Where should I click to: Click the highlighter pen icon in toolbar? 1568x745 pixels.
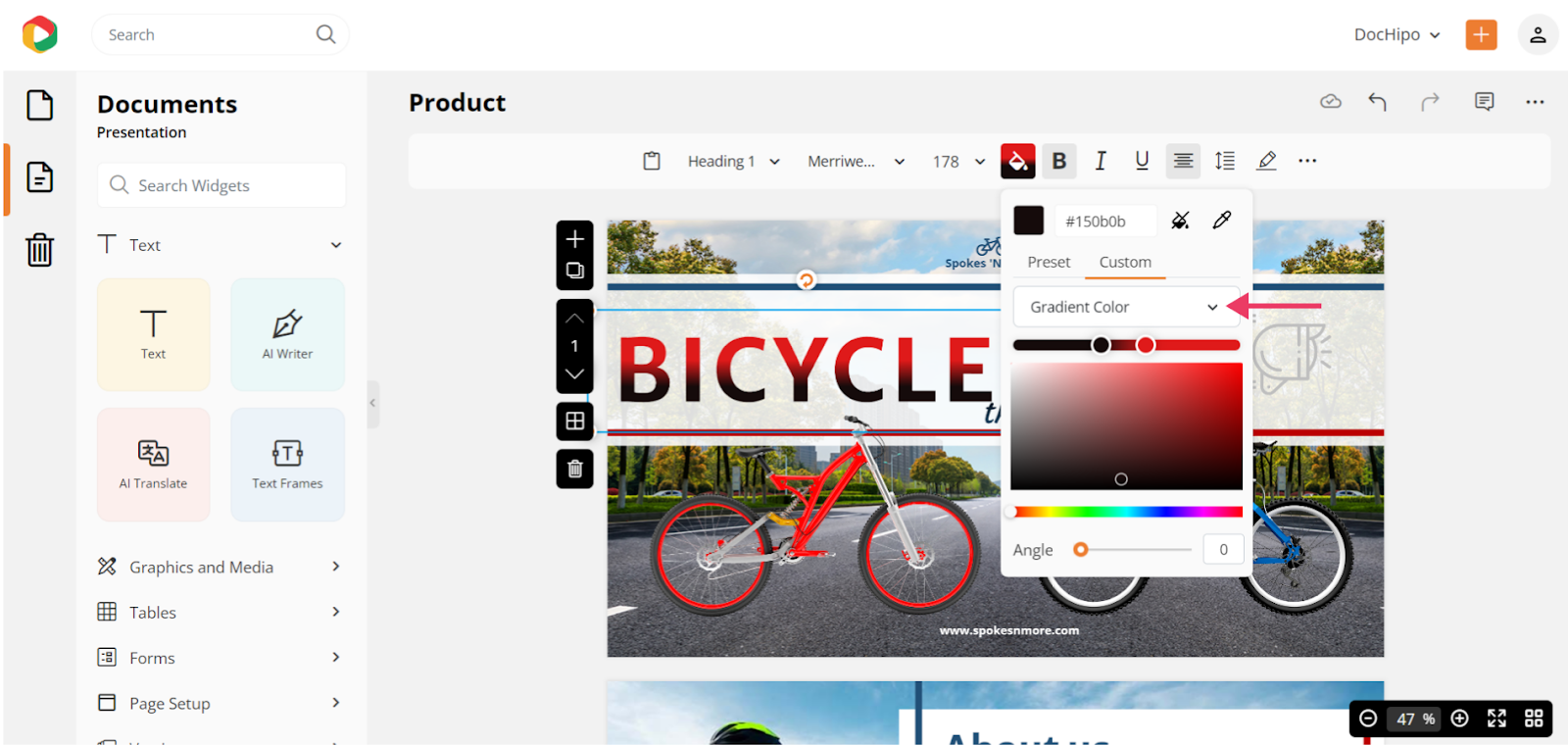1266,161
